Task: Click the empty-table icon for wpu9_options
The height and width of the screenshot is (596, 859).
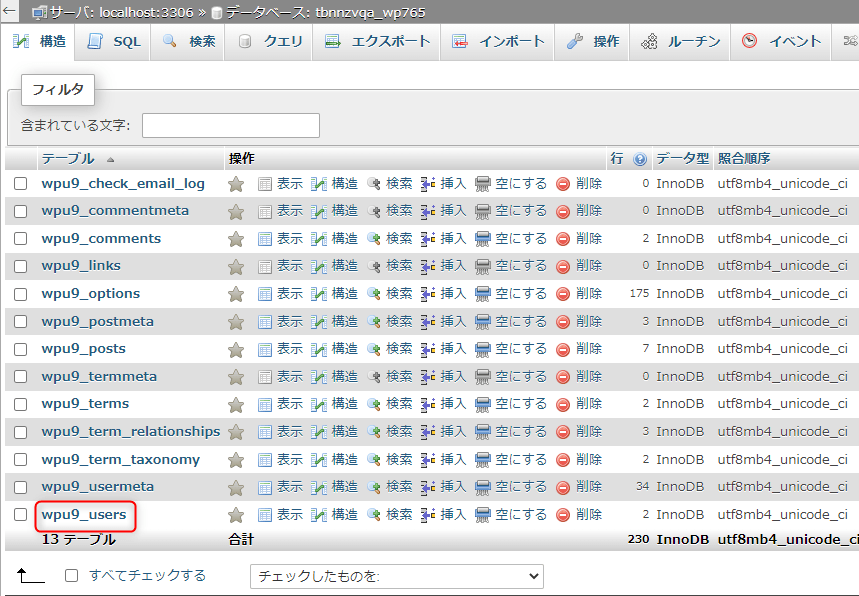Action: (x=483, y=294)
